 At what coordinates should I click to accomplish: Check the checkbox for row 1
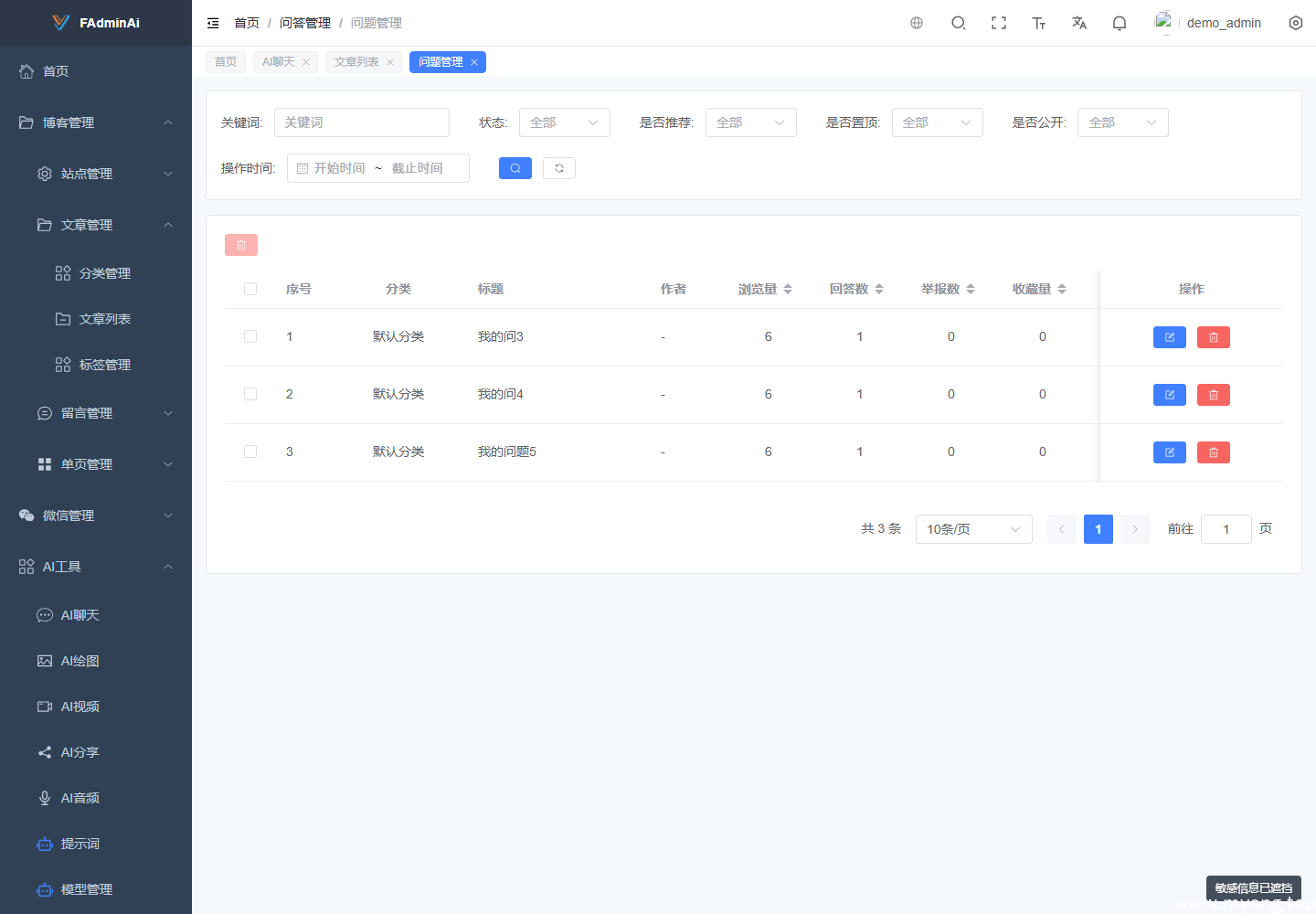click(250, 336)
